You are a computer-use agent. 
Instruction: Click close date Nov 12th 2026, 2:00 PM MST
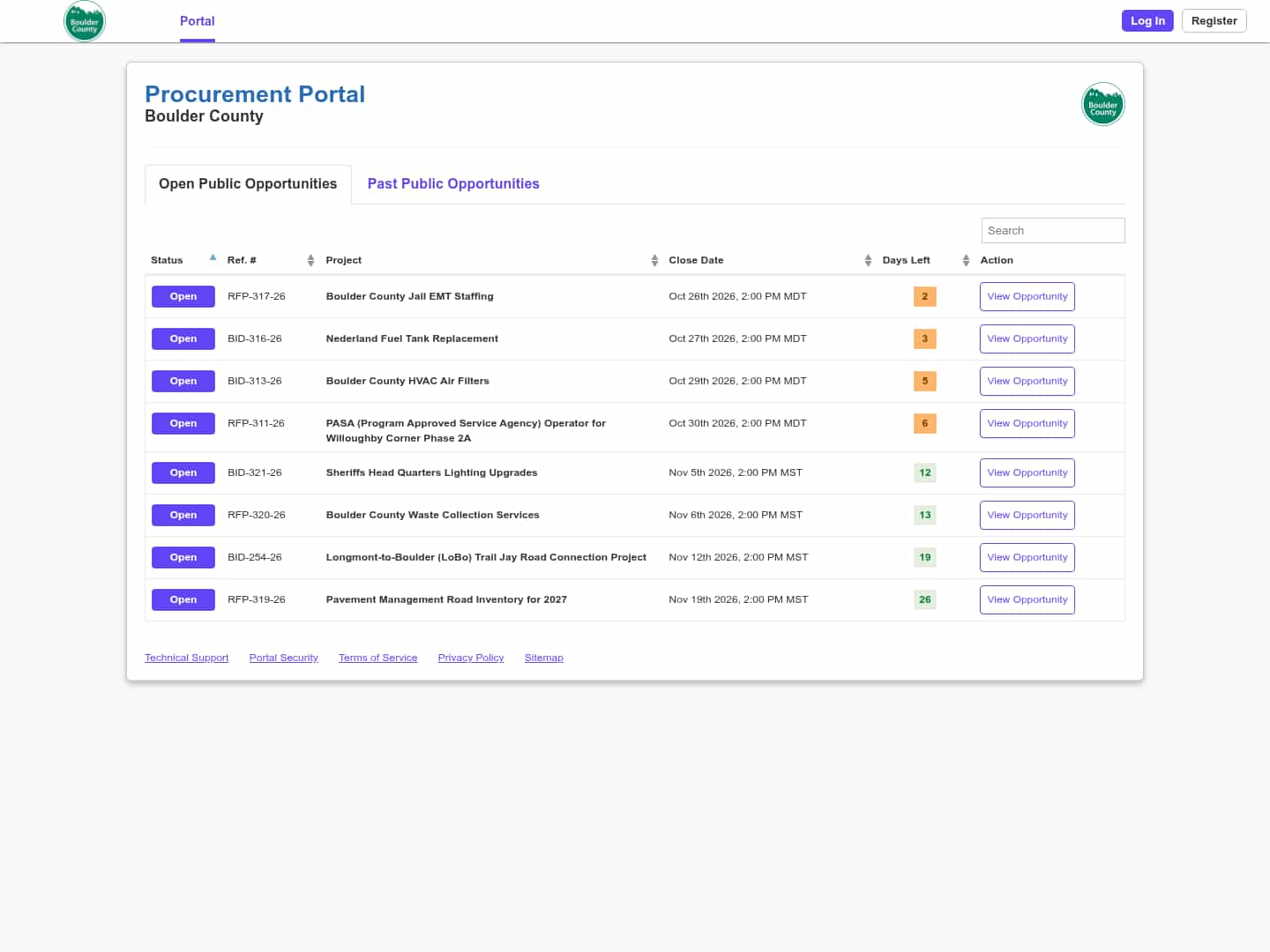pos(738,557)
